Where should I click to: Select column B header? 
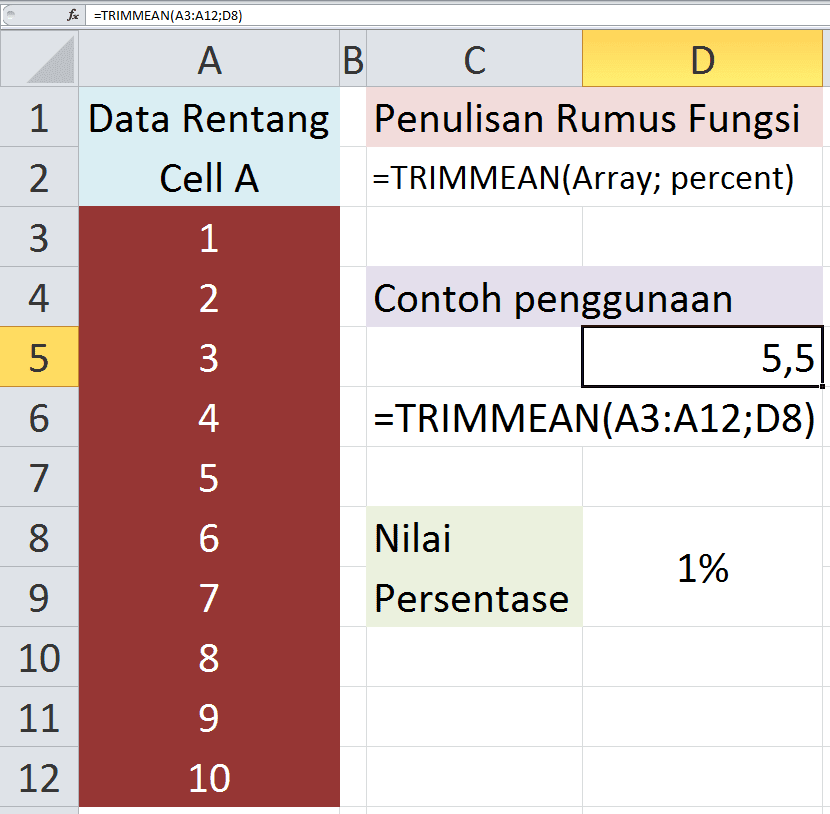(x=353, y=59)
